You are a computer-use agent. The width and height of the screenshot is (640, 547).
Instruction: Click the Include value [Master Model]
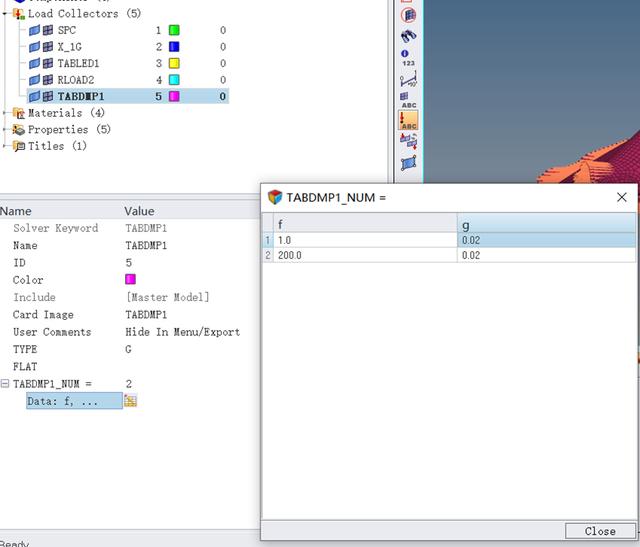coord(167,297)
